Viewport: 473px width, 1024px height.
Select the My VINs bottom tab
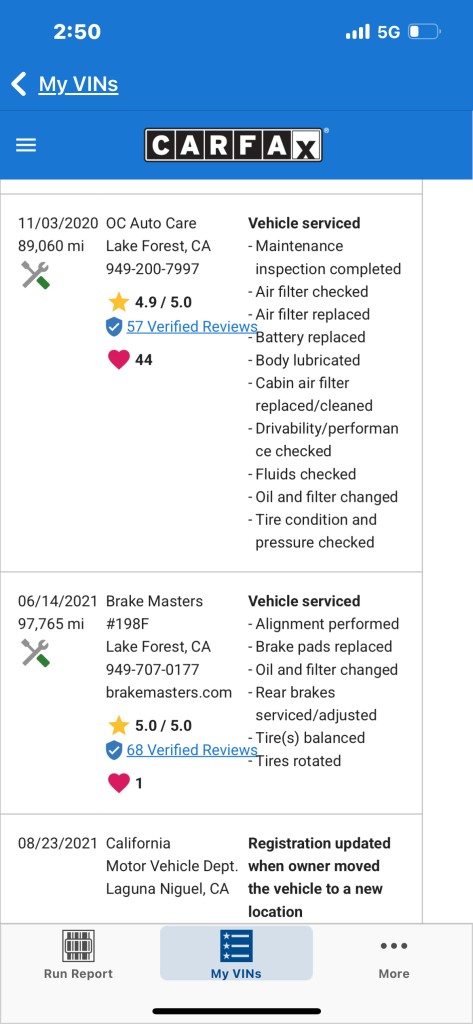(236, 953)
